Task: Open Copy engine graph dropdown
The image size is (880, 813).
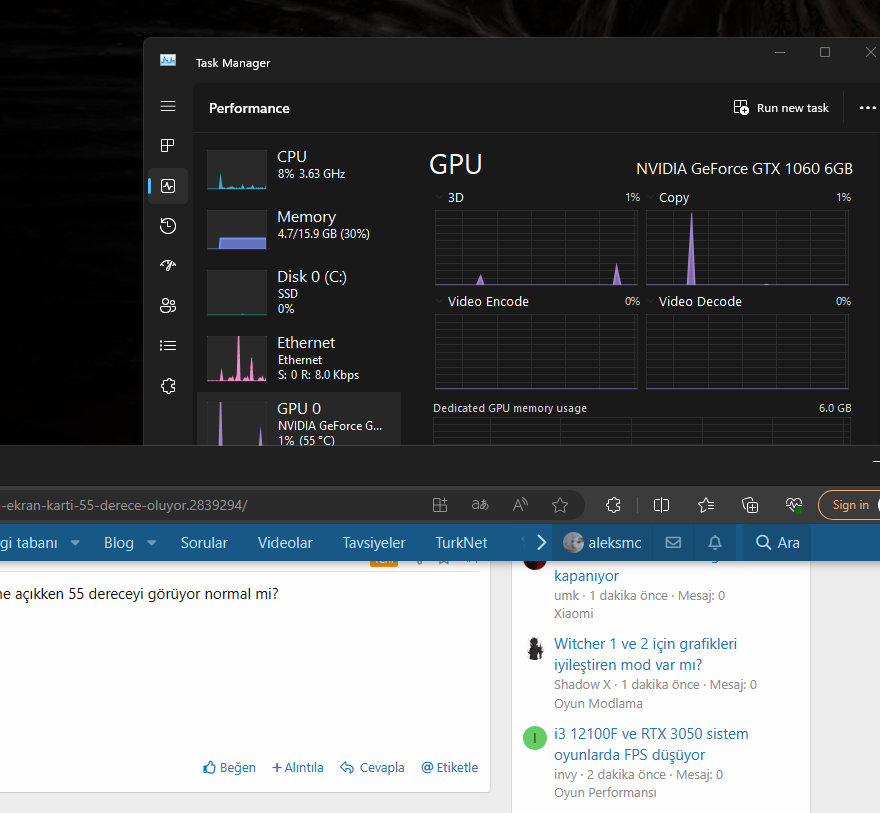Action: point(650,197)
